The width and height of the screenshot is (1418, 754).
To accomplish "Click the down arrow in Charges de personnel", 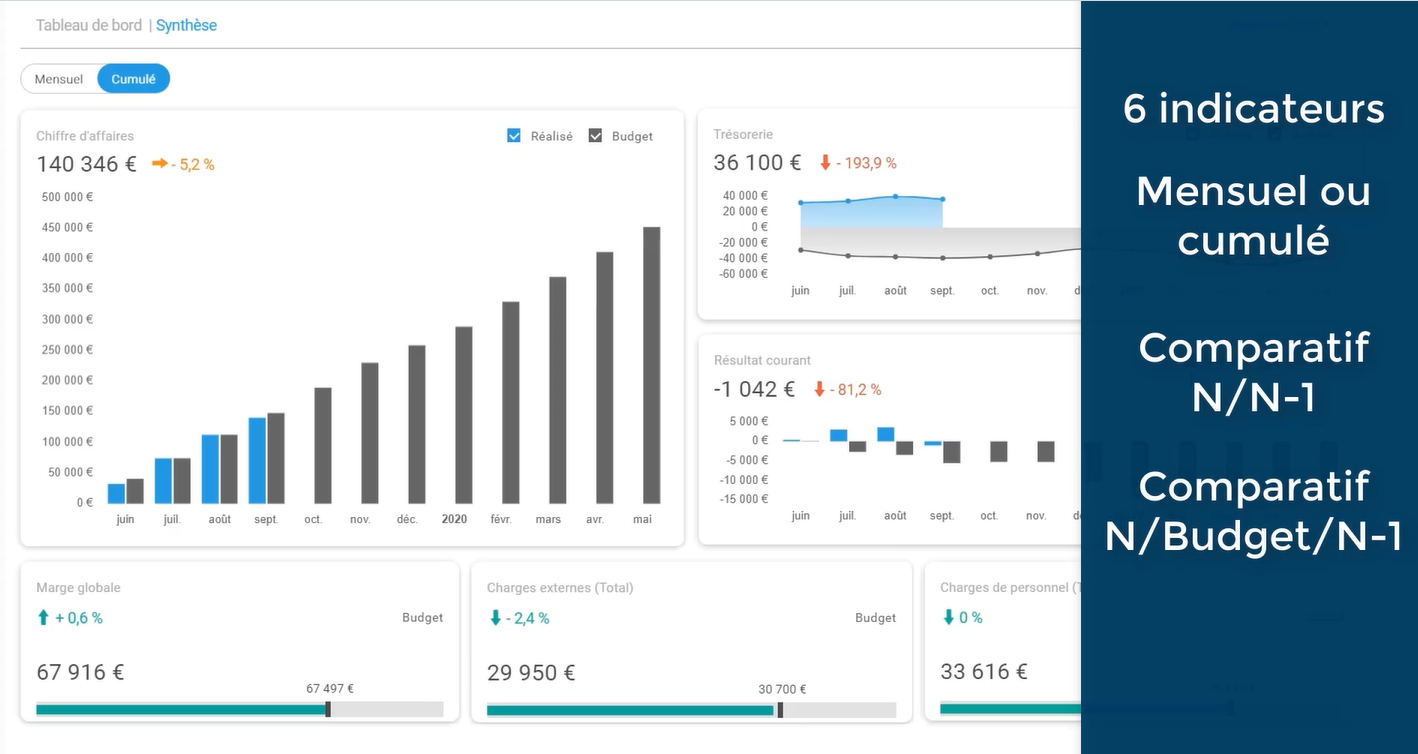I will 948,617.
